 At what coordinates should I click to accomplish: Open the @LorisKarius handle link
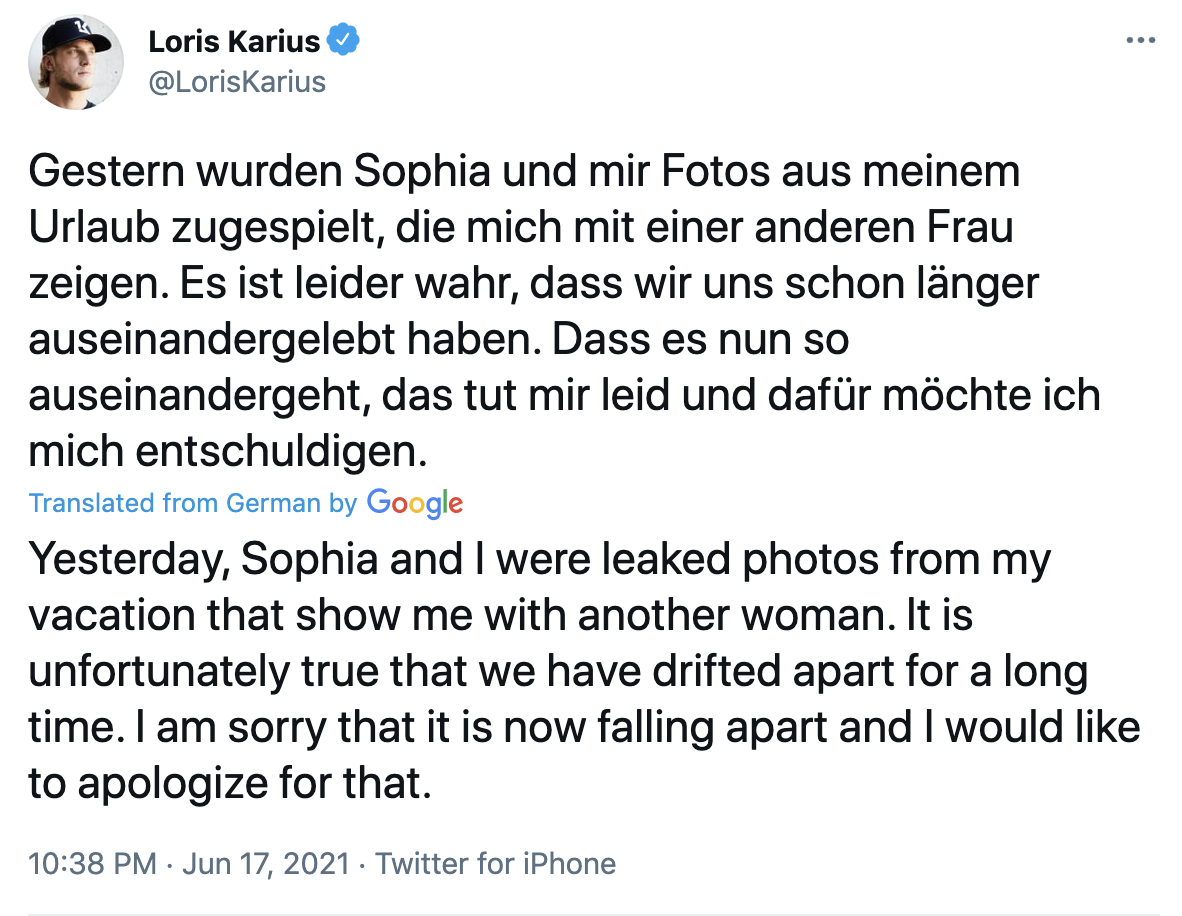click(237, 81)
